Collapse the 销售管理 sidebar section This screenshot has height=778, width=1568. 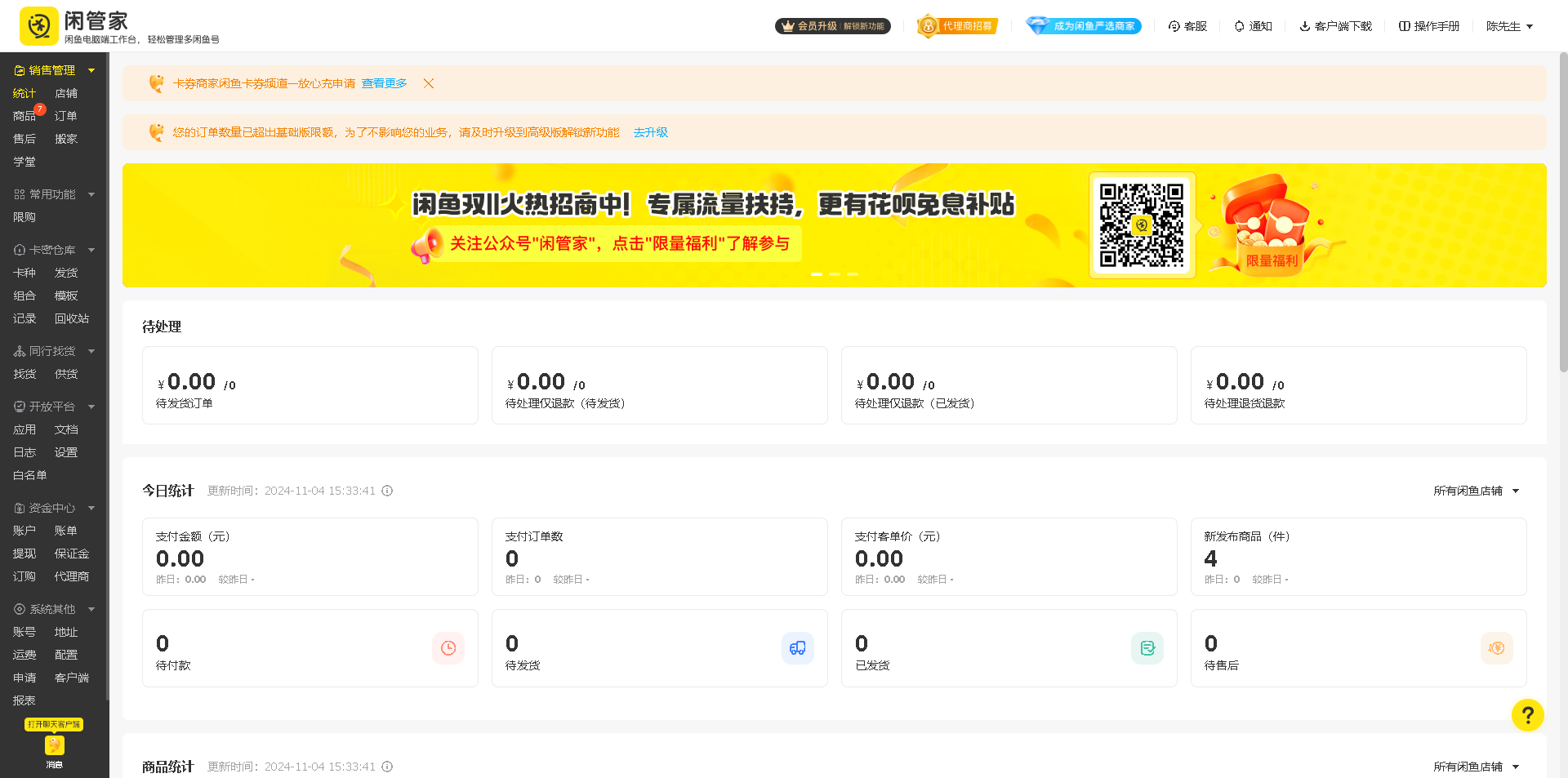coord(91,70)
